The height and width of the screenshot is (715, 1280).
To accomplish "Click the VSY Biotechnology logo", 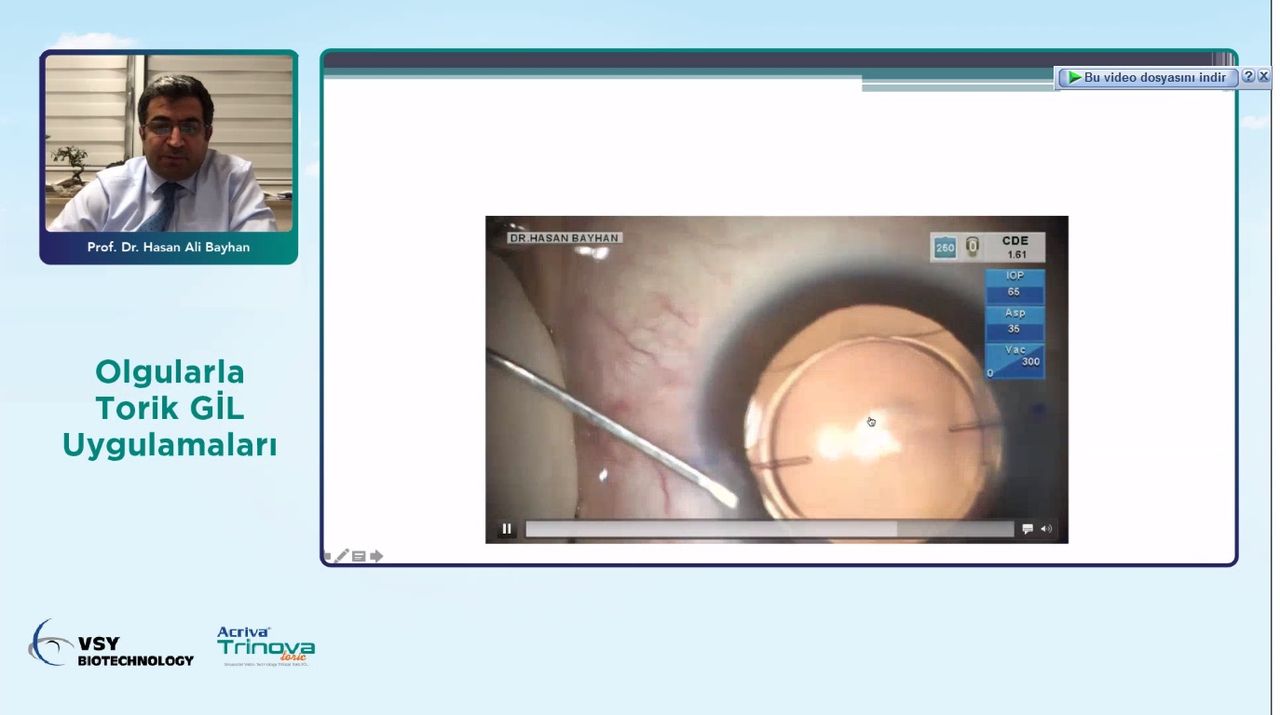I will pyautogui.click(x=110, y=644).
